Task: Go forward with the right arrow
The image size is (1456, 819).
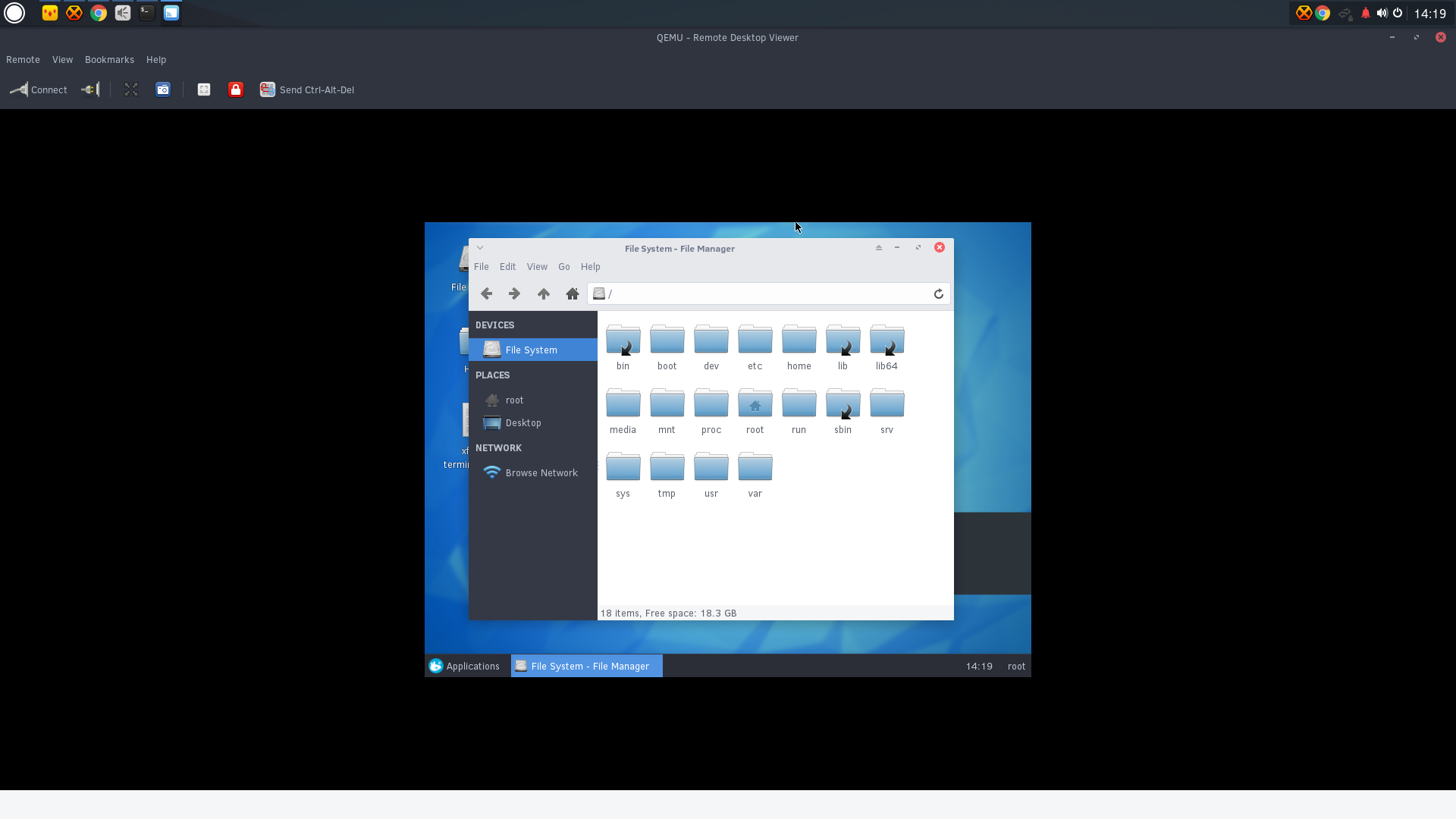Action: coord(514,293)
